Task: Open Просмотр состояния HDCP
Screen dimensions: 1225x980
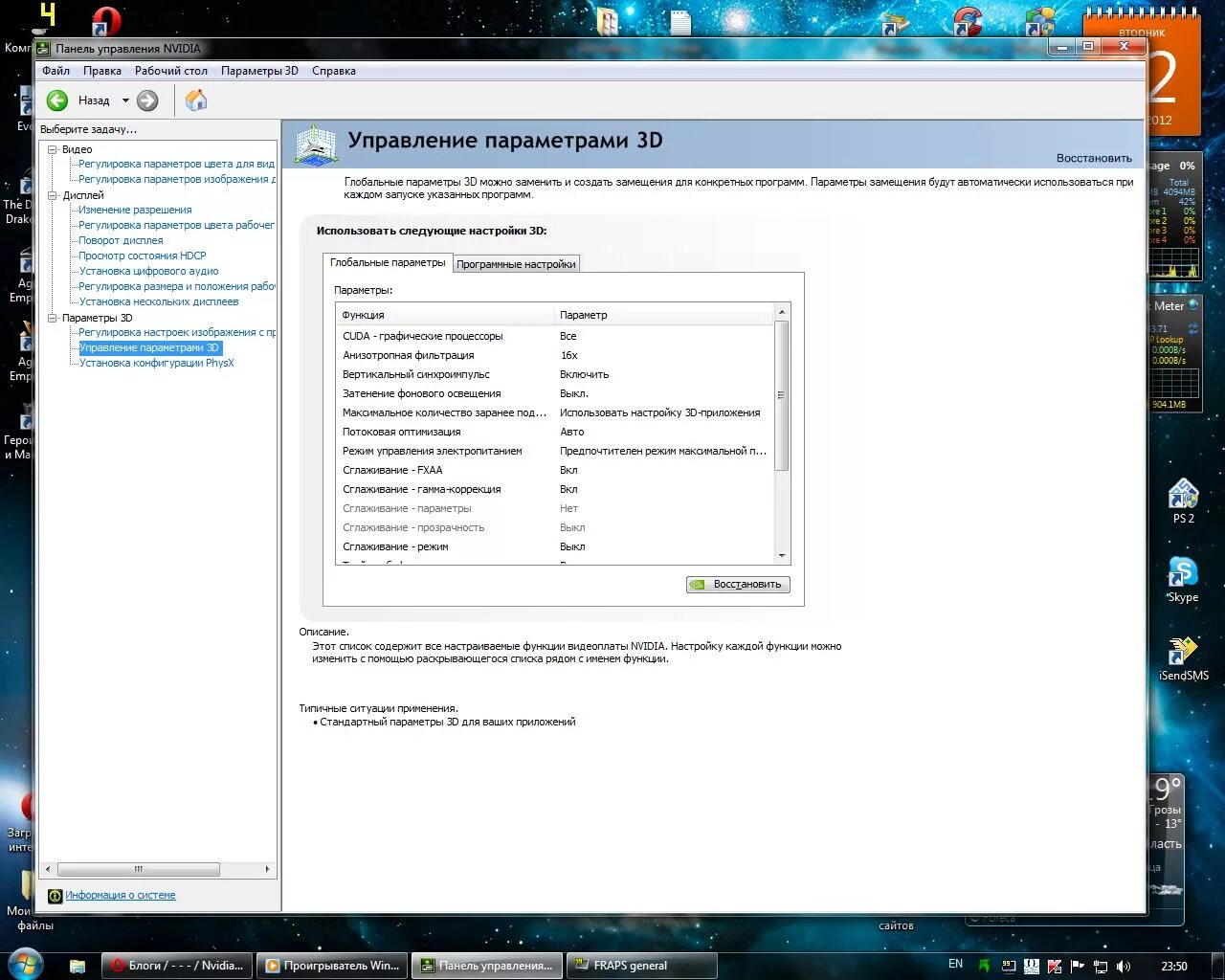Action: [x=143, y=256]
